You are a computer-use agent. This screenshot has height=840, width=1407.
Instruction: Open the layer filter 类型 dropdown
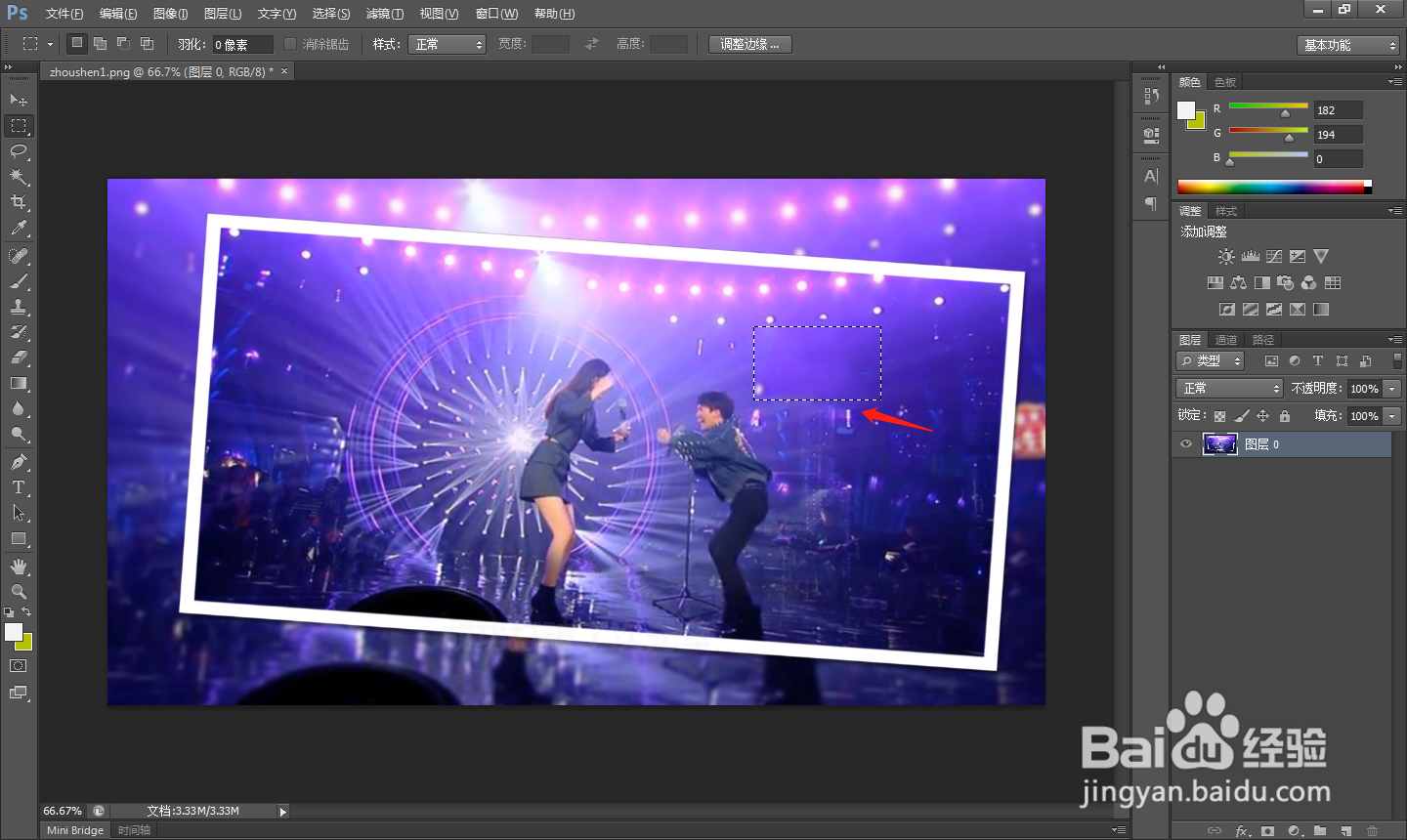[1210, 361]
